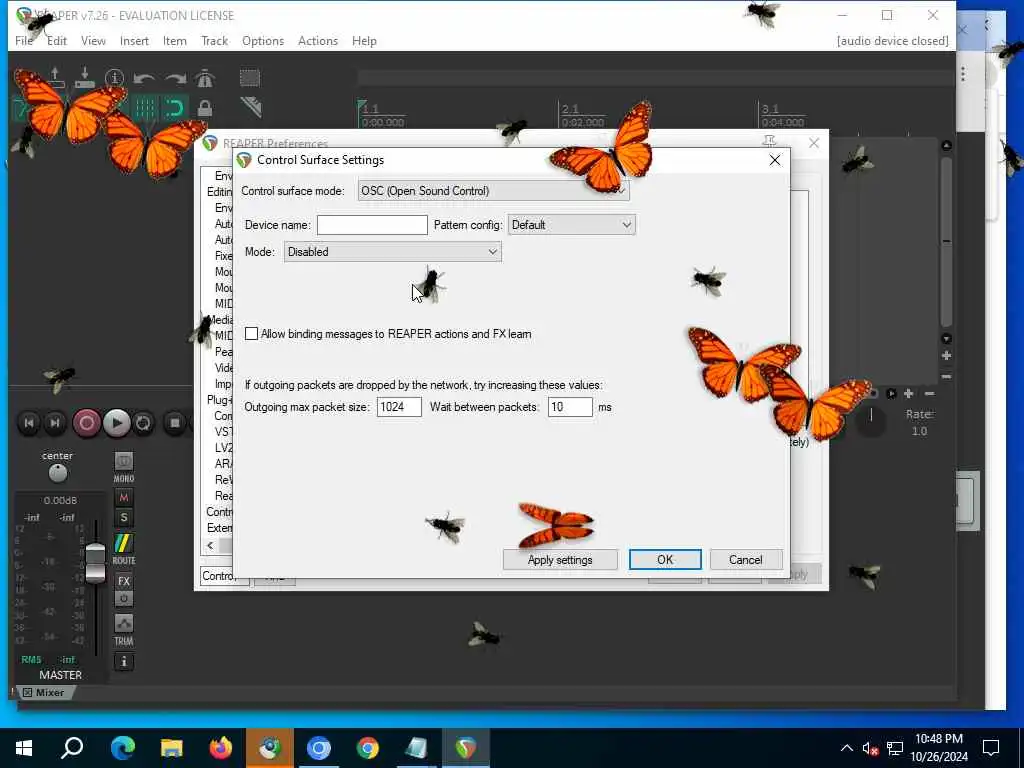Open master track FX button

point(123,581)
